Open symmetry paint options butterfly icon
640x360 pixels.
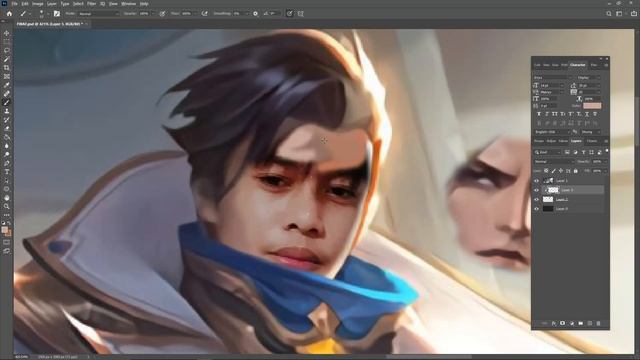click(301, 13)
